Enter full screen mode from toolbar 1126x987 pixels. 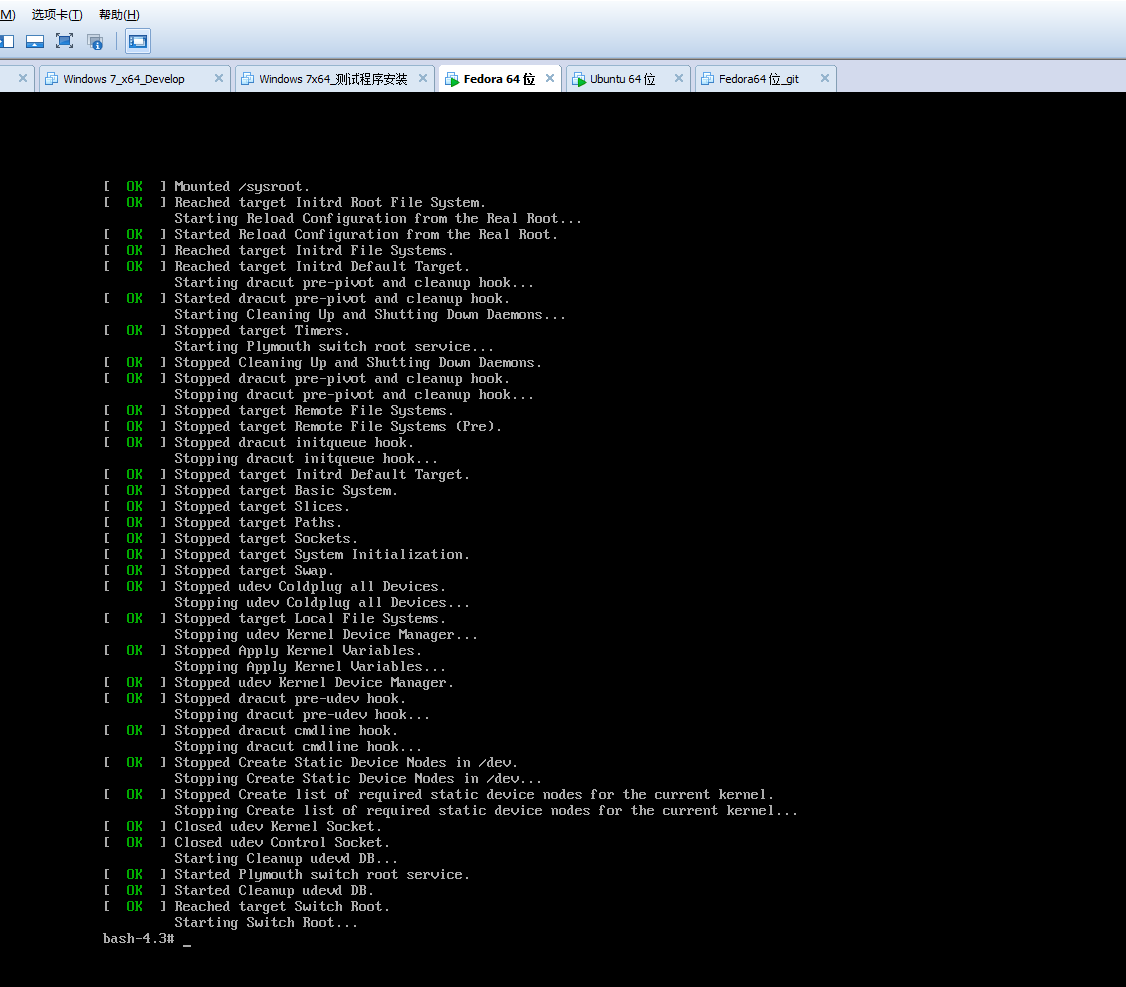coord(65,41)
